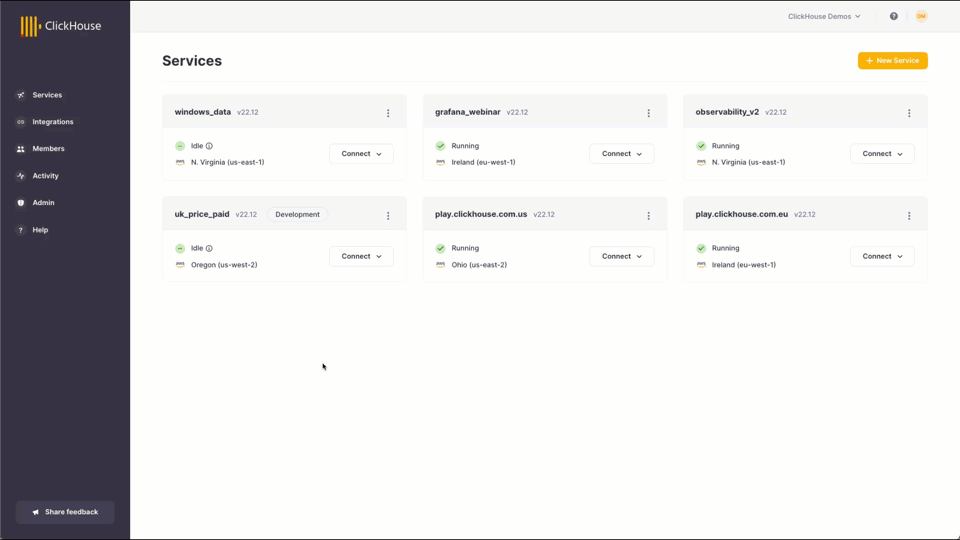Click the Share feedback button
Viewport: 960px width, 540px height.
point(65,512)
